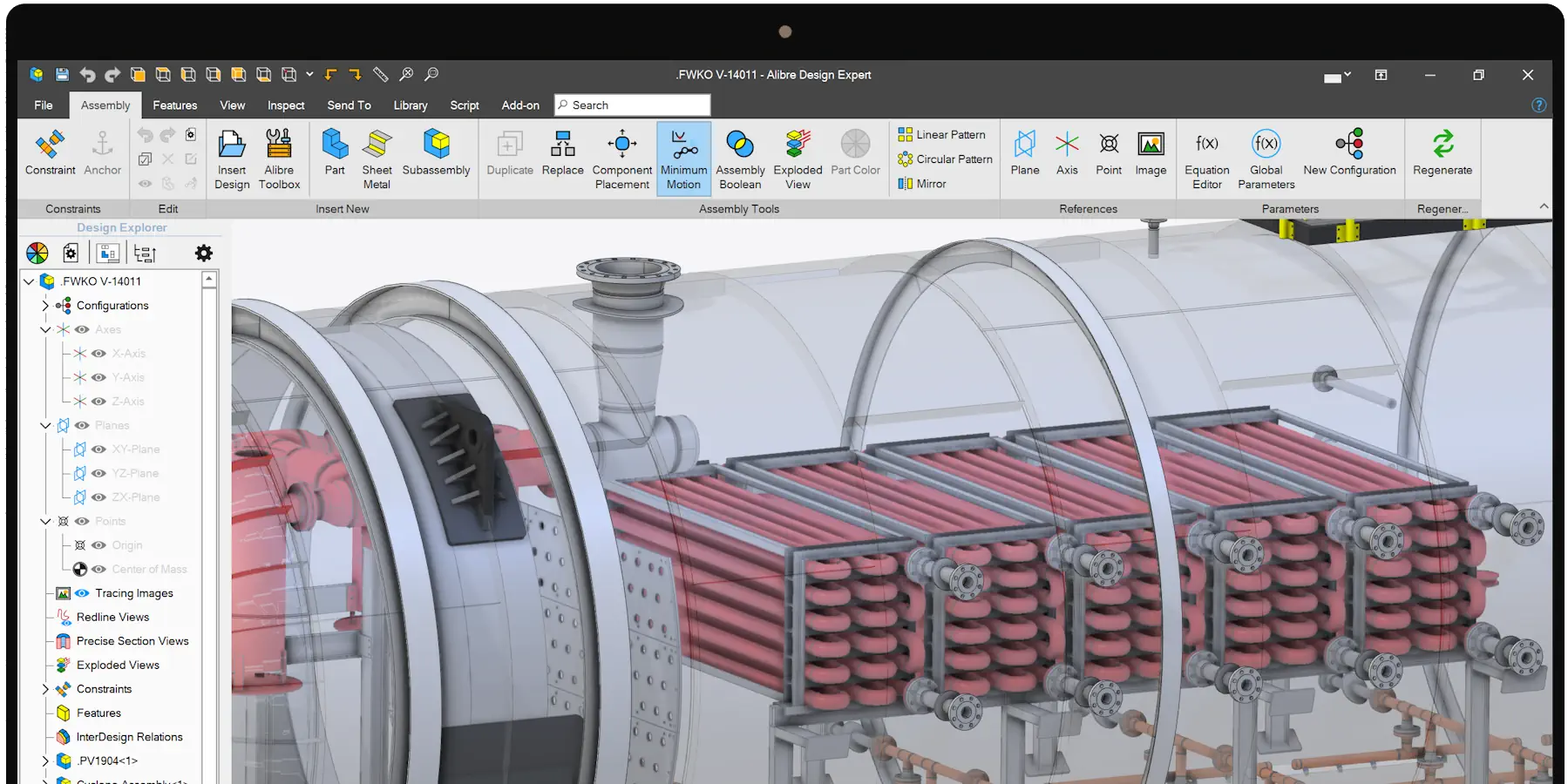Insert a new Subassembly
The width and height of the screenshot is (1568, 784).
[x=436, y=153]
